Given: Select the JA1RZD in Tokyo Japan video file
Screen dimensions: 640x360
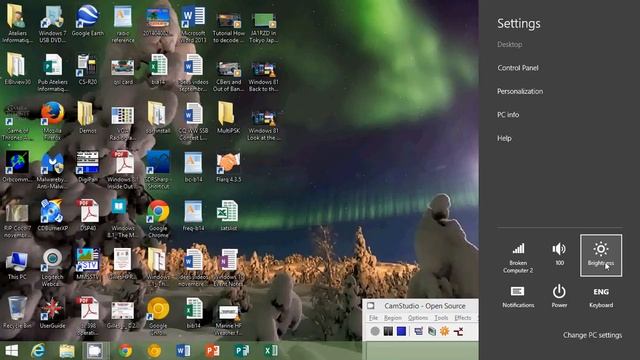Looking at the screenshot, I should click(x=264, y=27).
